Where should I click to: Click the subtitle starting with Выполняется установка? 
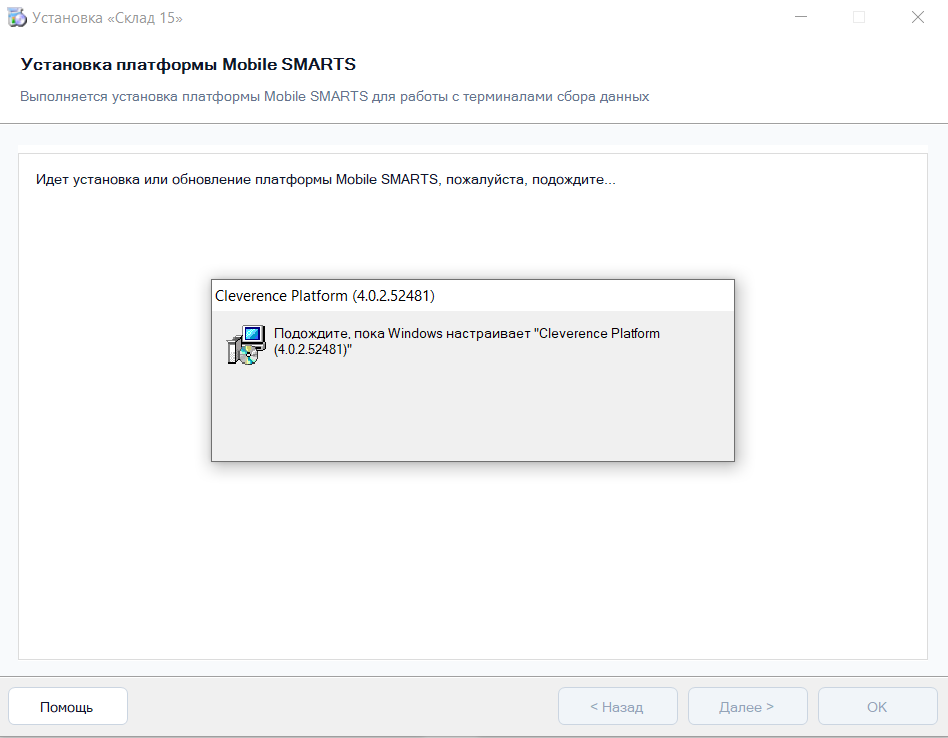334,97
